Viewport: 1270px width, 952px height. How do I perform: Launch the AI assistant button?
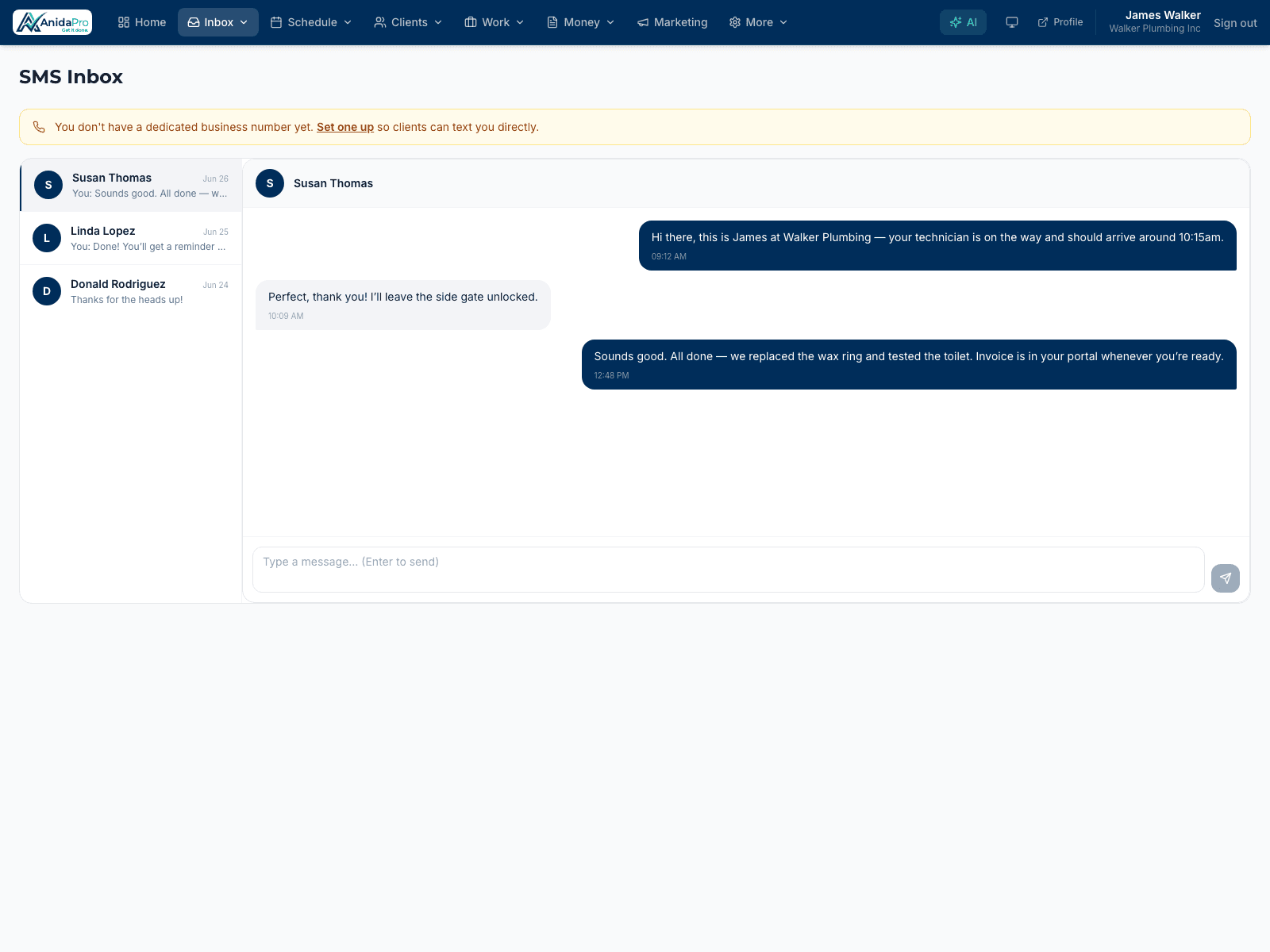pyautogui.click(x=963, y=22)
